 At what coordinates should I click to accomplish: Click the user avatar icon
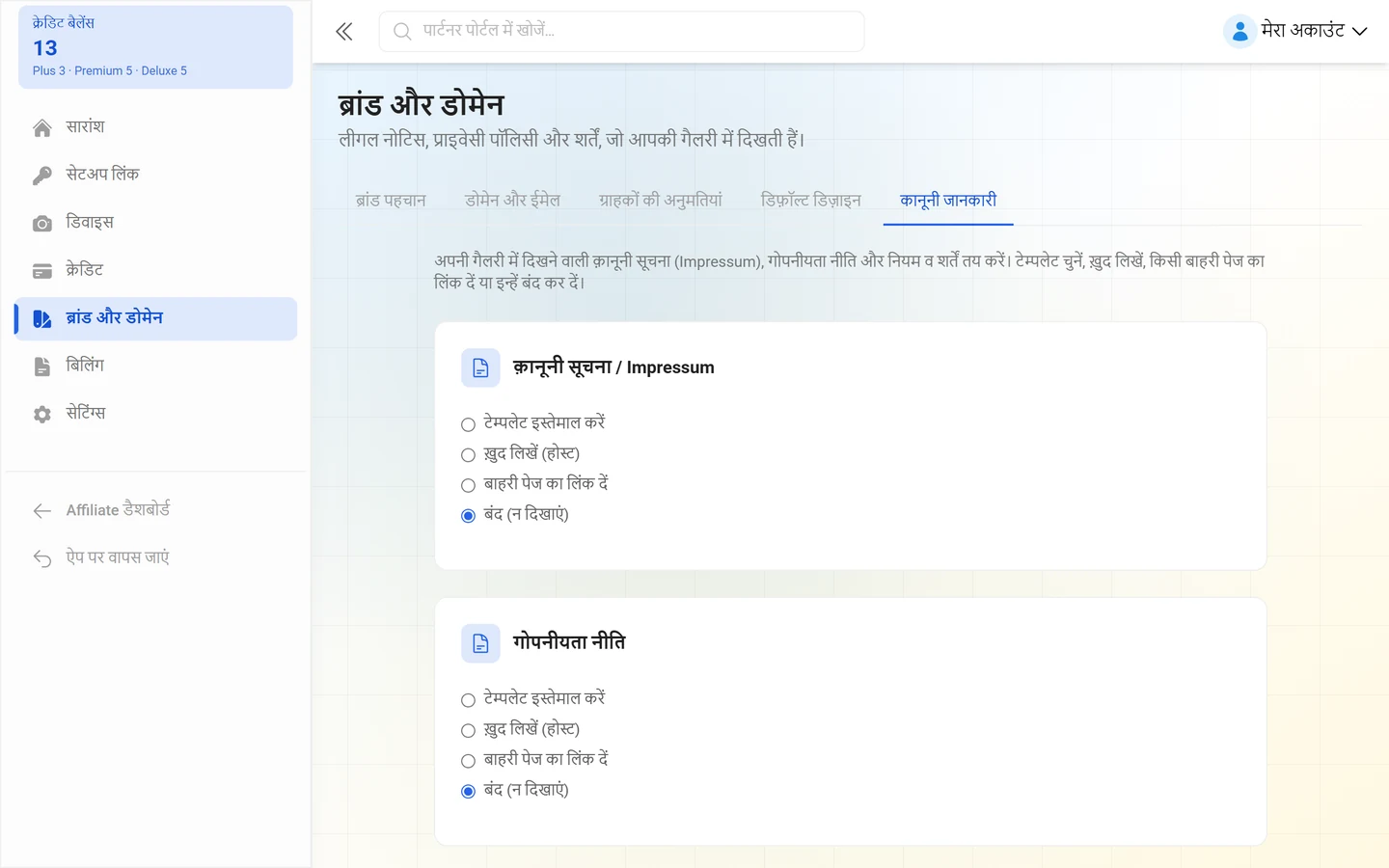pyautogui.click(x=1239, y=31)
